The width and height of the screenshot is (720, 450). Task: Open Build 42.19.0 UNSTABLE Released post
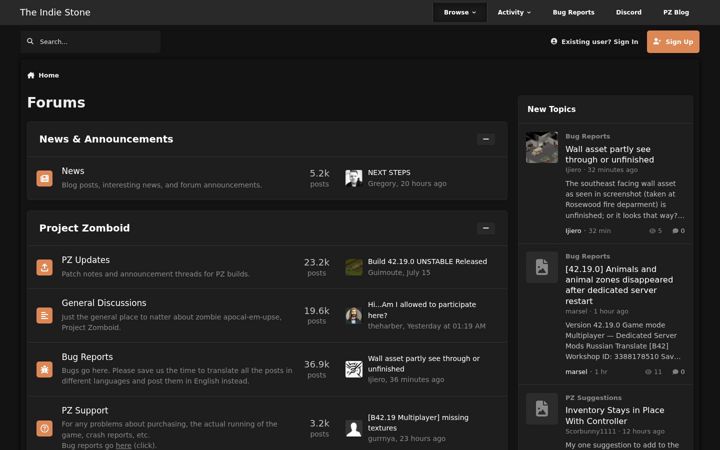(x=427, y=261)
